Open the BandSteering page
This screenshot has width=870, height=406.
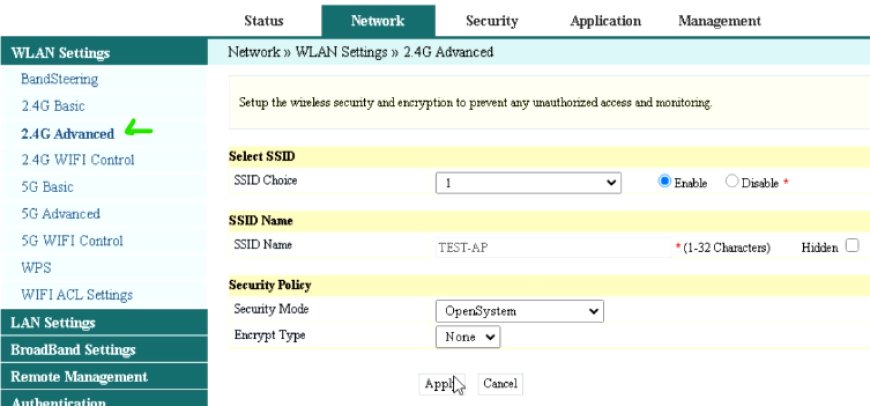(59, 79)
